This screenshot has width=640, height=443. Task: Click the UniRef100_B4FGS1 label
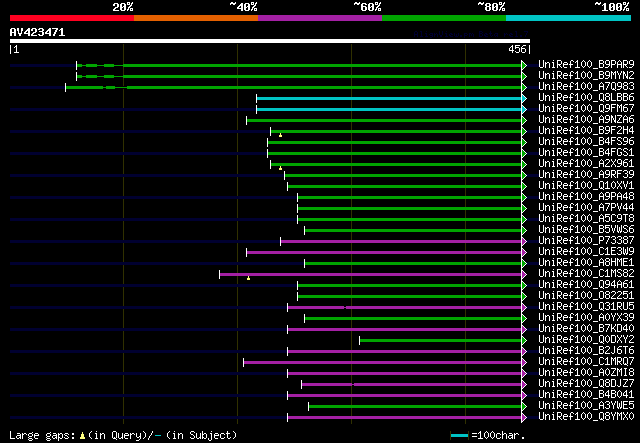pos(586,153)
